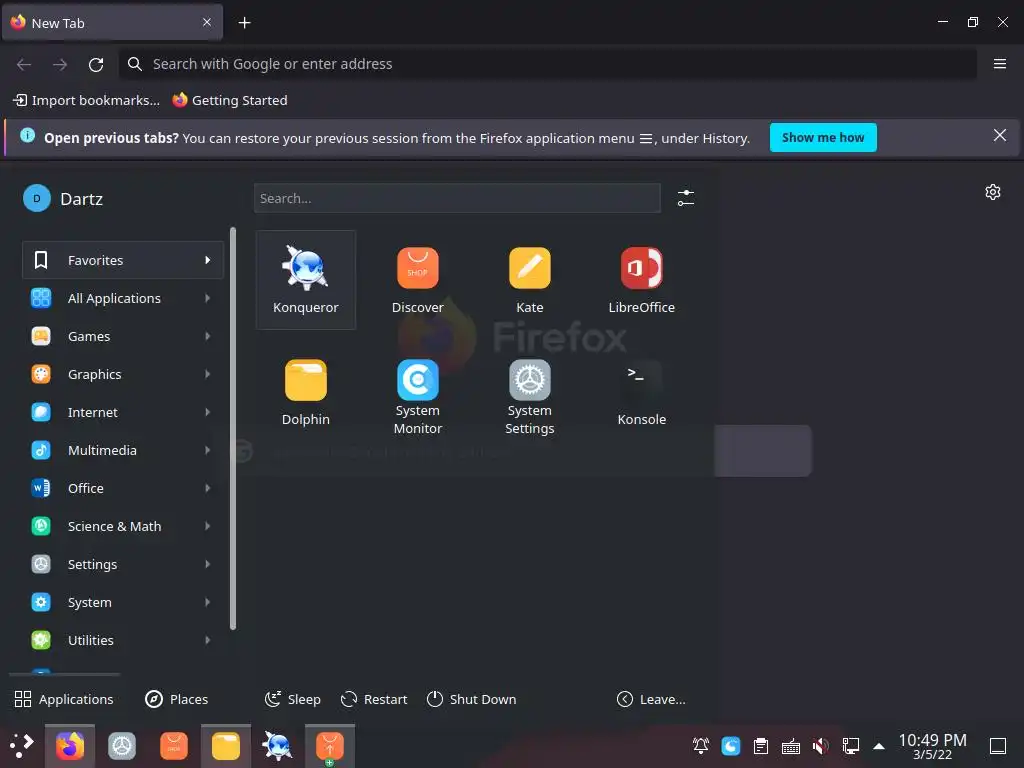
Task: Open Firefox new tab settings gear
Action: pyautogui.click(x=993, y=192)
